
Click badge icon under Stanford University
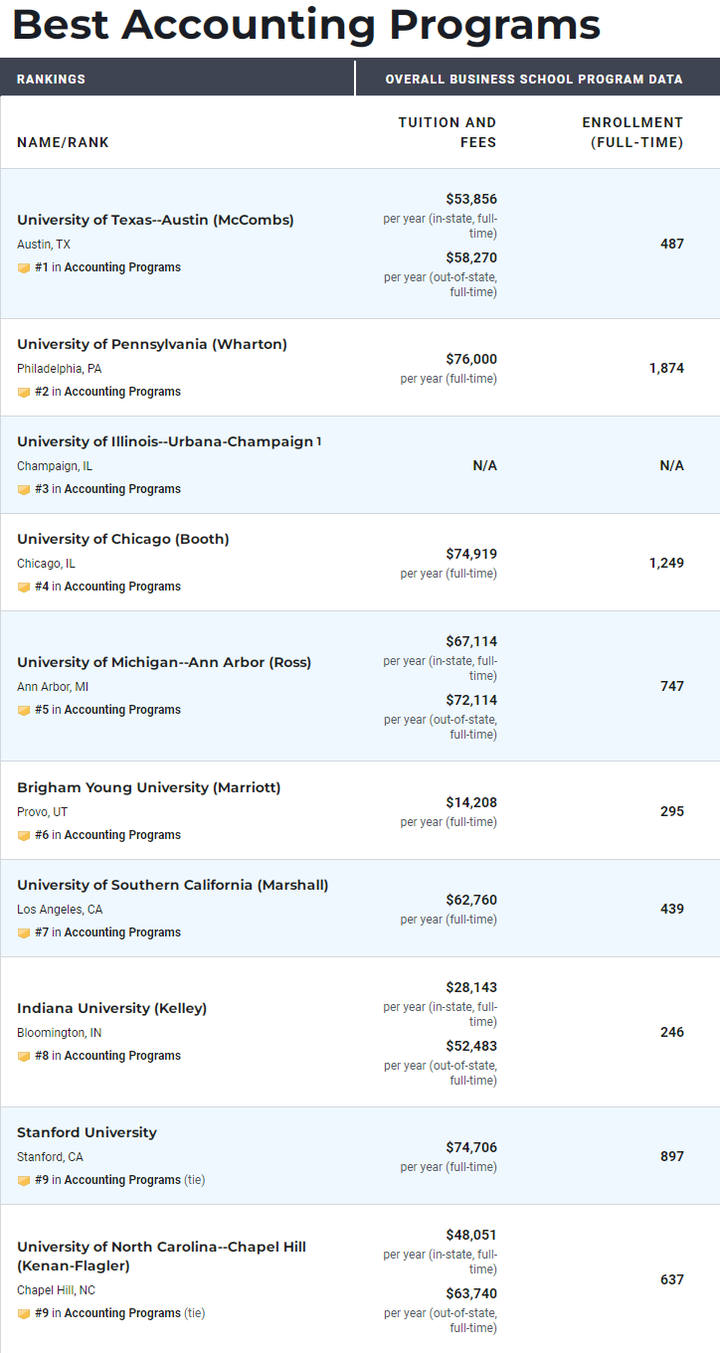point(24,1180)
